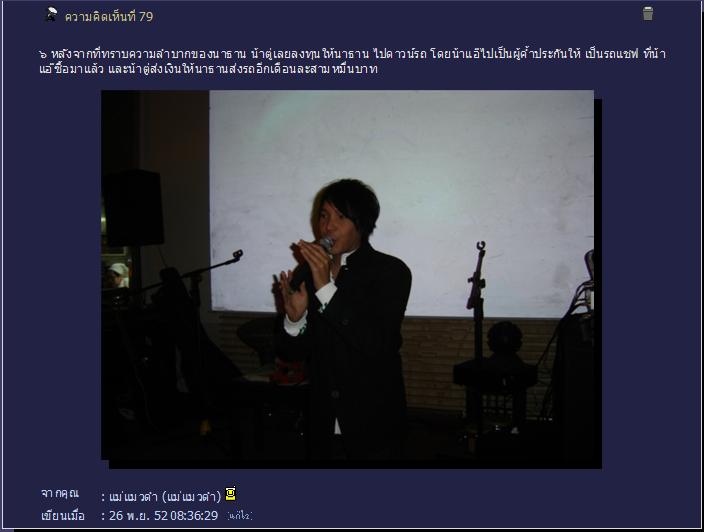Screen dimensions: 705x532
Task: Click the trash bin icon on comment 79
Action: pyautogui.click(x=647, y=13)
